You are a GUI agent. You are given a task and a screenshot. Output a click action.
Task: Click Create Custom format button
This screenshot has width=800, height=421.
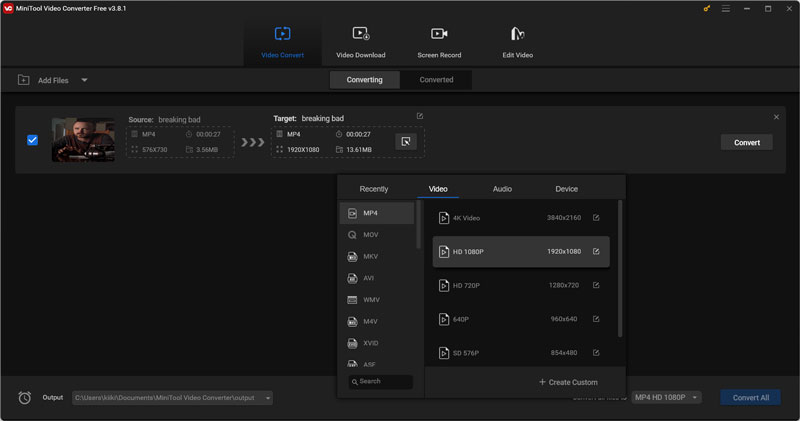568,382
